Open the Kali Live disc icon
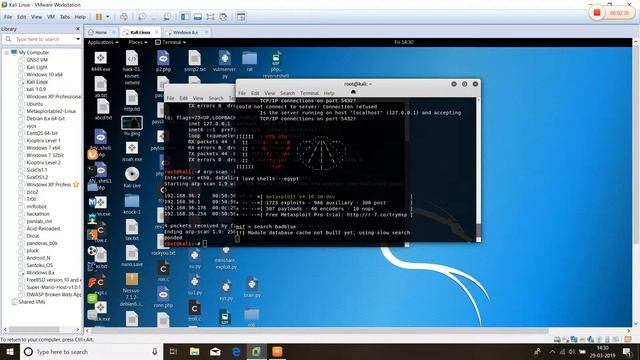 tap(131, 178)
